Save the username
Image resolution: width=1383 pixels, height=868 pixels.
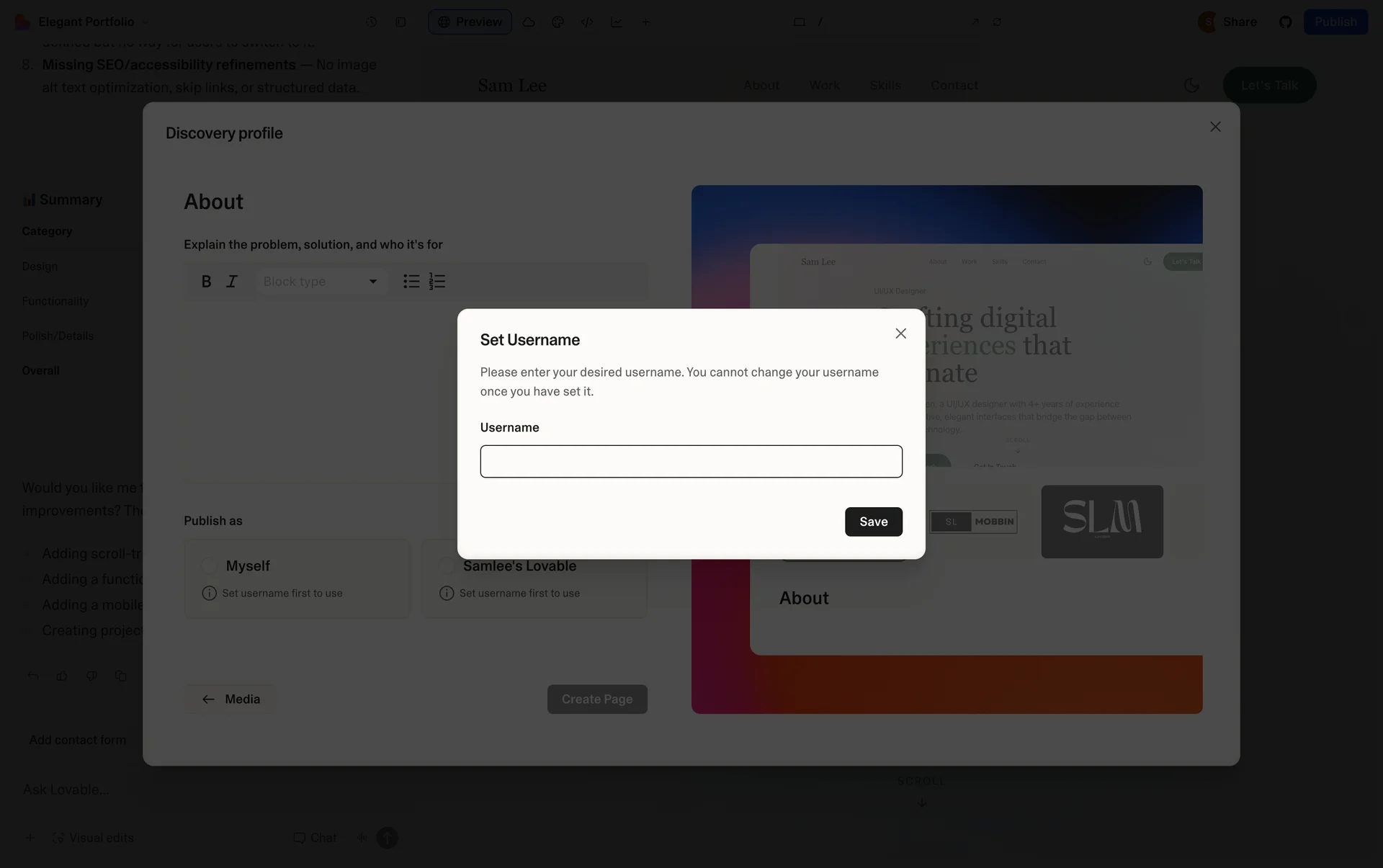[873, 522]
